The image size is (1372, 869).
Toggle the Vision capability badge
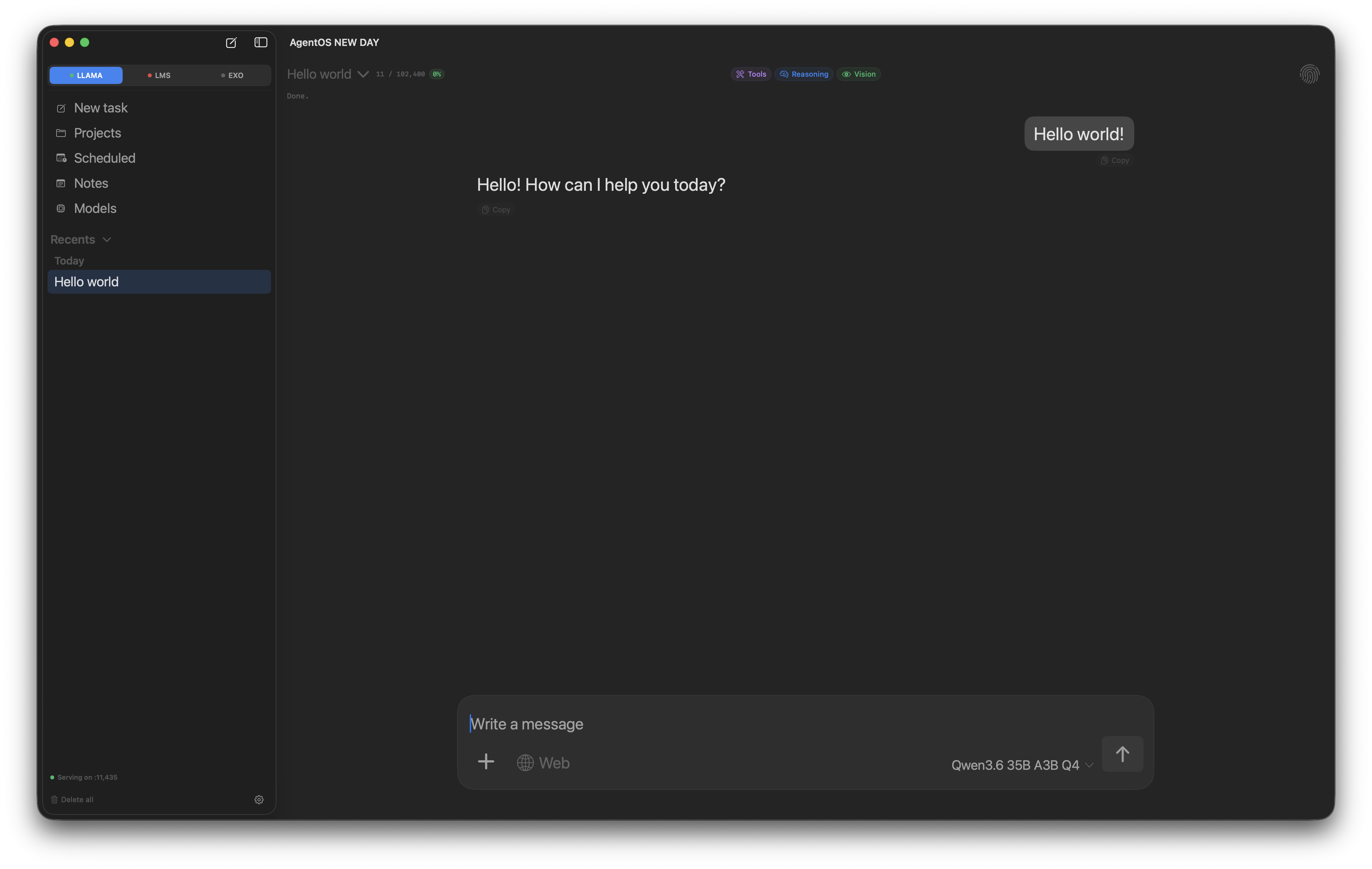pos(859,74)
